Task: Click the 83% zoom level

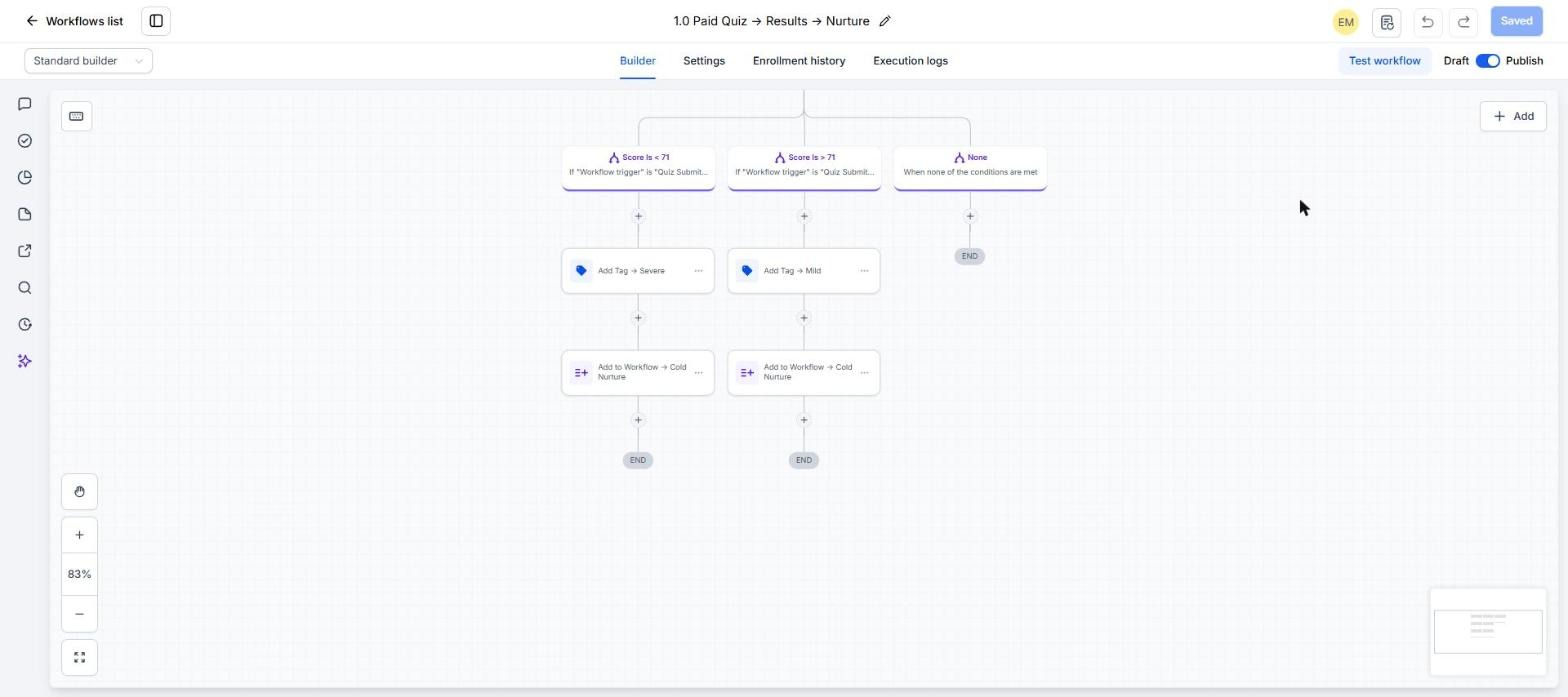Action: click(x=79, y=574)
